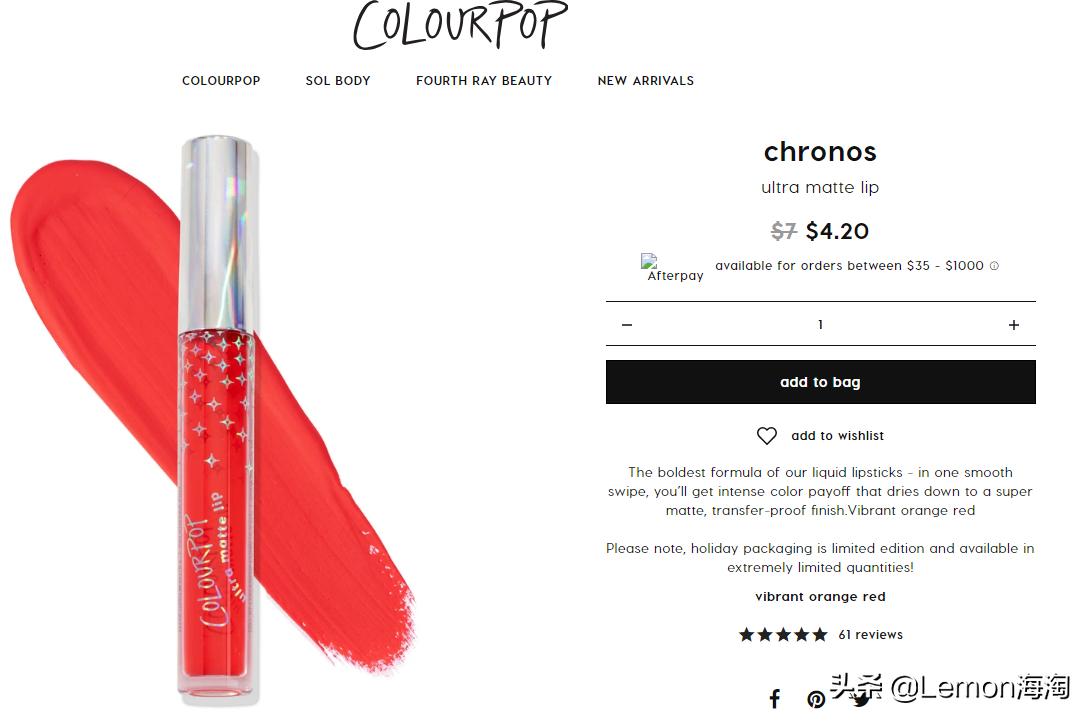
Task: Click the chronos product title
Action: [820, 152]
